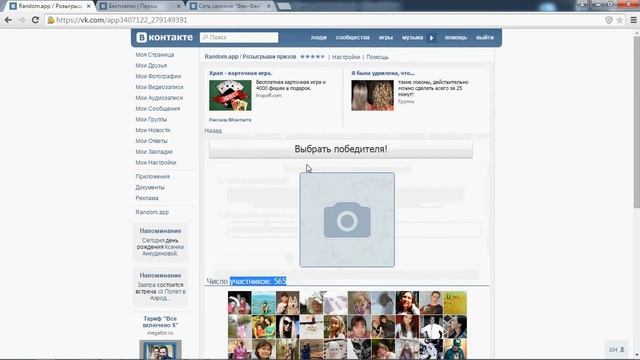Open Мои Новости in sidebar
The image size is (640, 360).
[153, 130]
